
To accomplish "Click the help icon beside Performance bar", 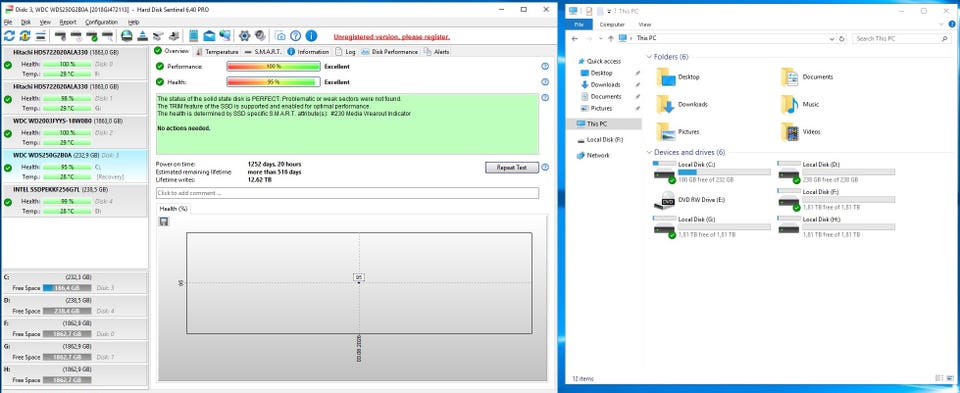I will point(545,66).
